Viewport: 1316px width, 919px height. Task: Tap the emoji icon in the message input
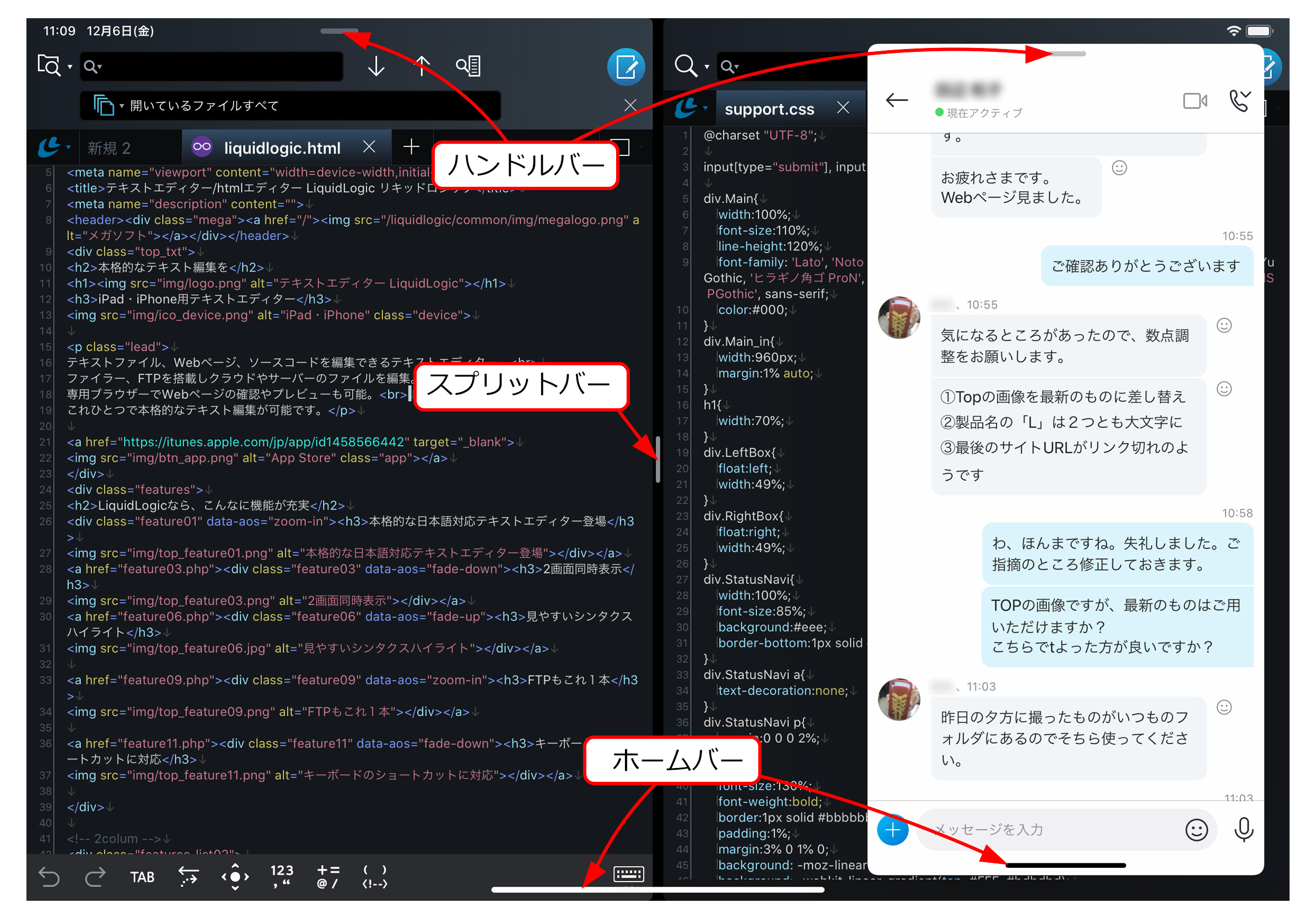coord(1197,830)
